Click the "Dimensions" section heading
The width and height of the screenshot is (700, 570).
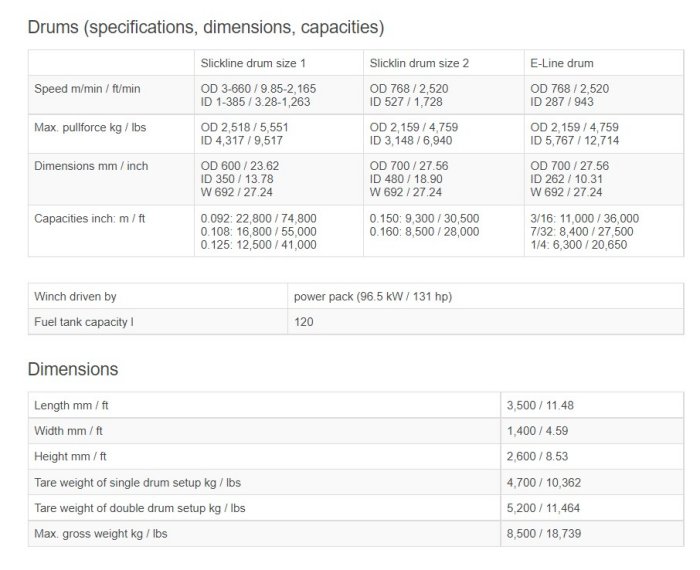coord(73,369)
